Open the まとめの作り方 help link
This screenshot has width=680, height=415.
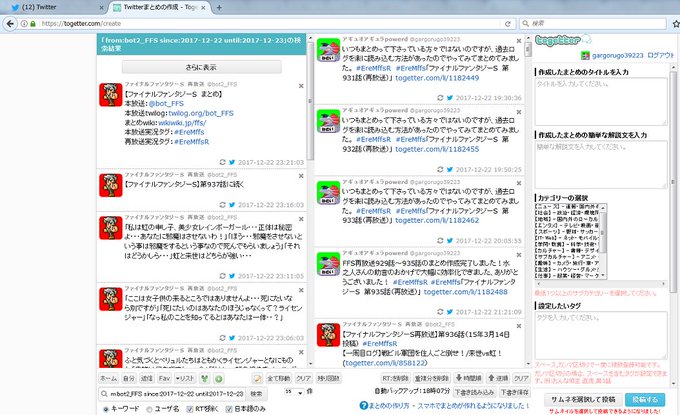(x=389, y=406)
